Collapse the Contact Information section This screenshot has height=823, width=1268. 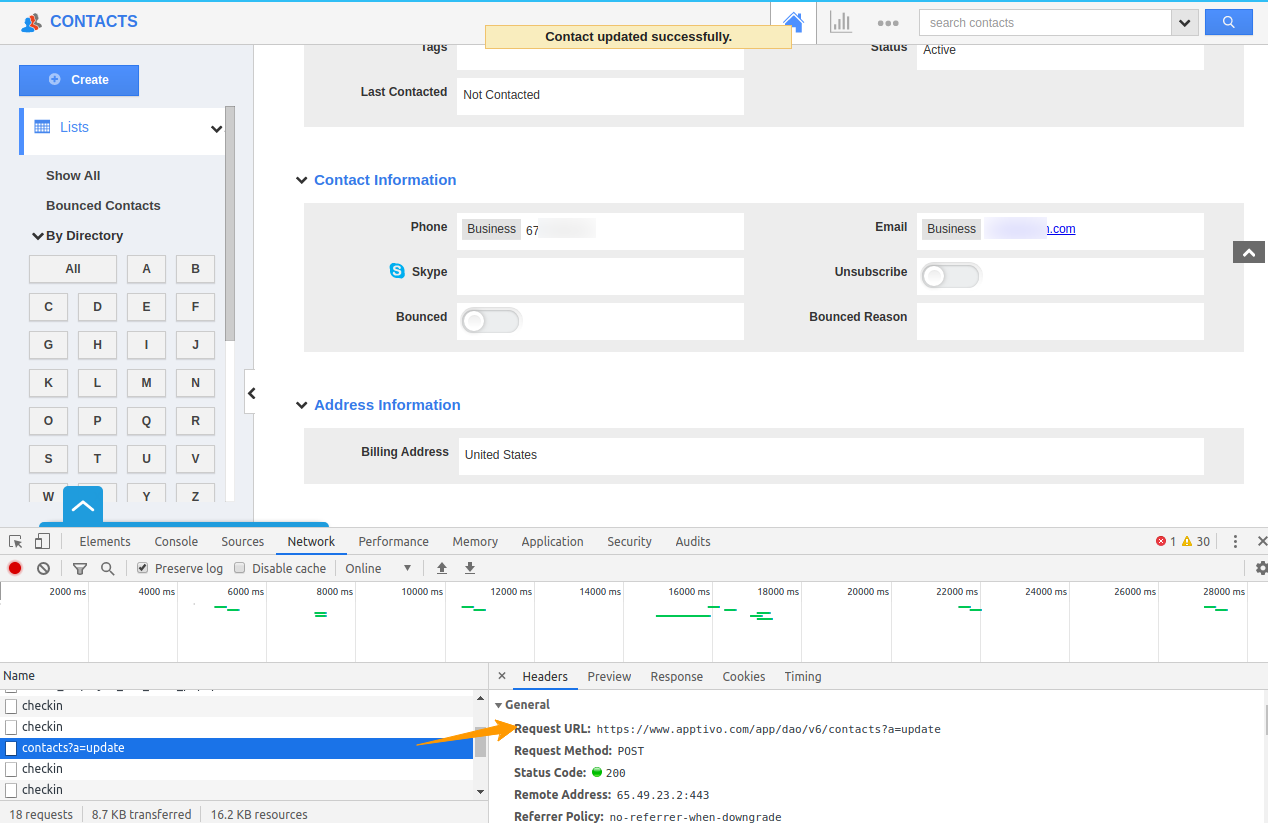click(301, 180)
